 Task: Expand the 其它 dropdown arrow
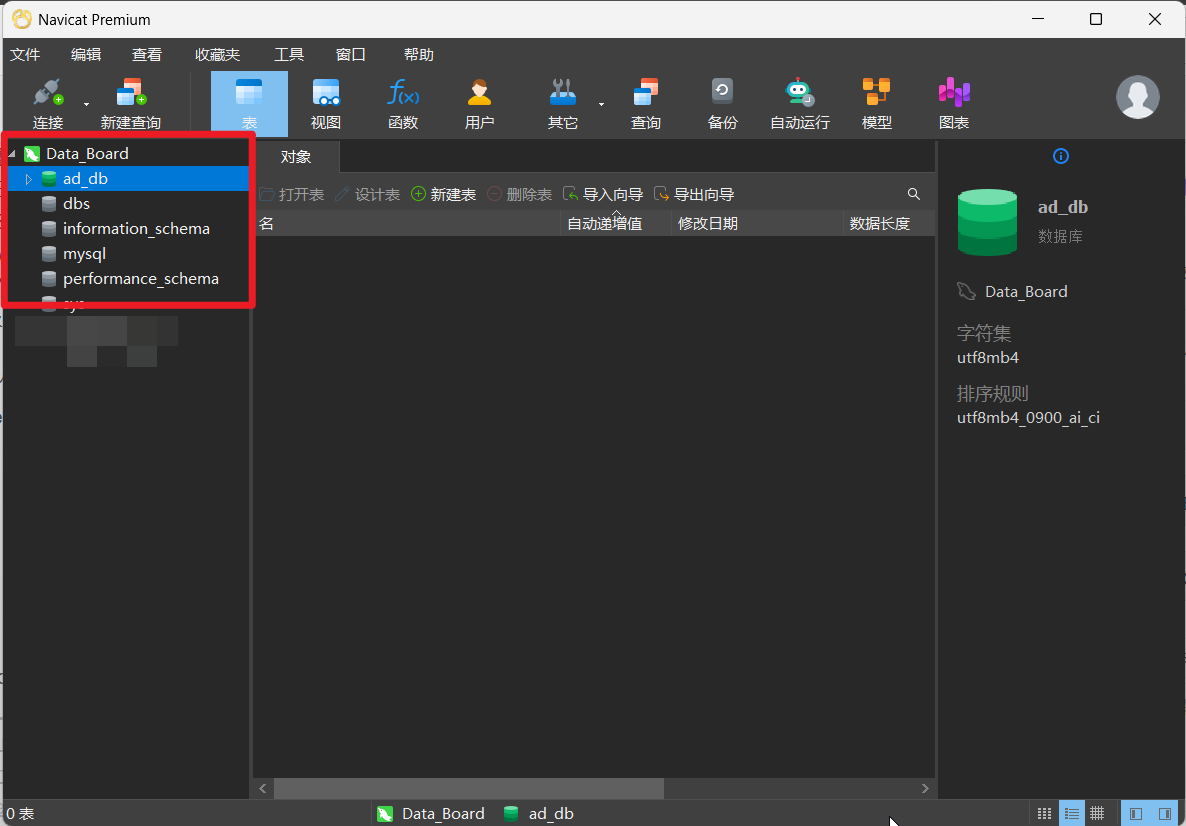click(x=601, y=104)
